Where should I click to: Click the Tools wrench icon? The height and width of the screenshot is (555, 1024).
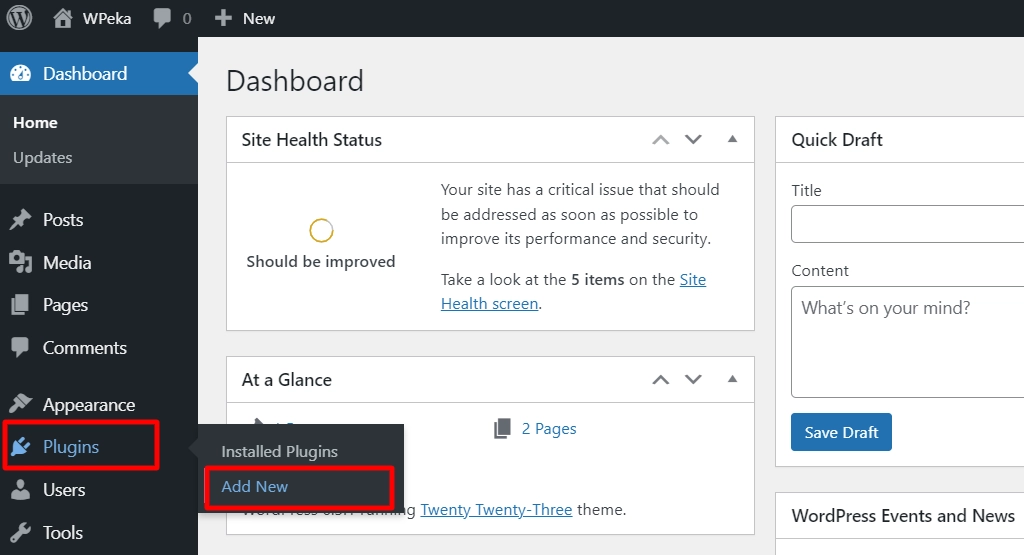pos(20,532)
